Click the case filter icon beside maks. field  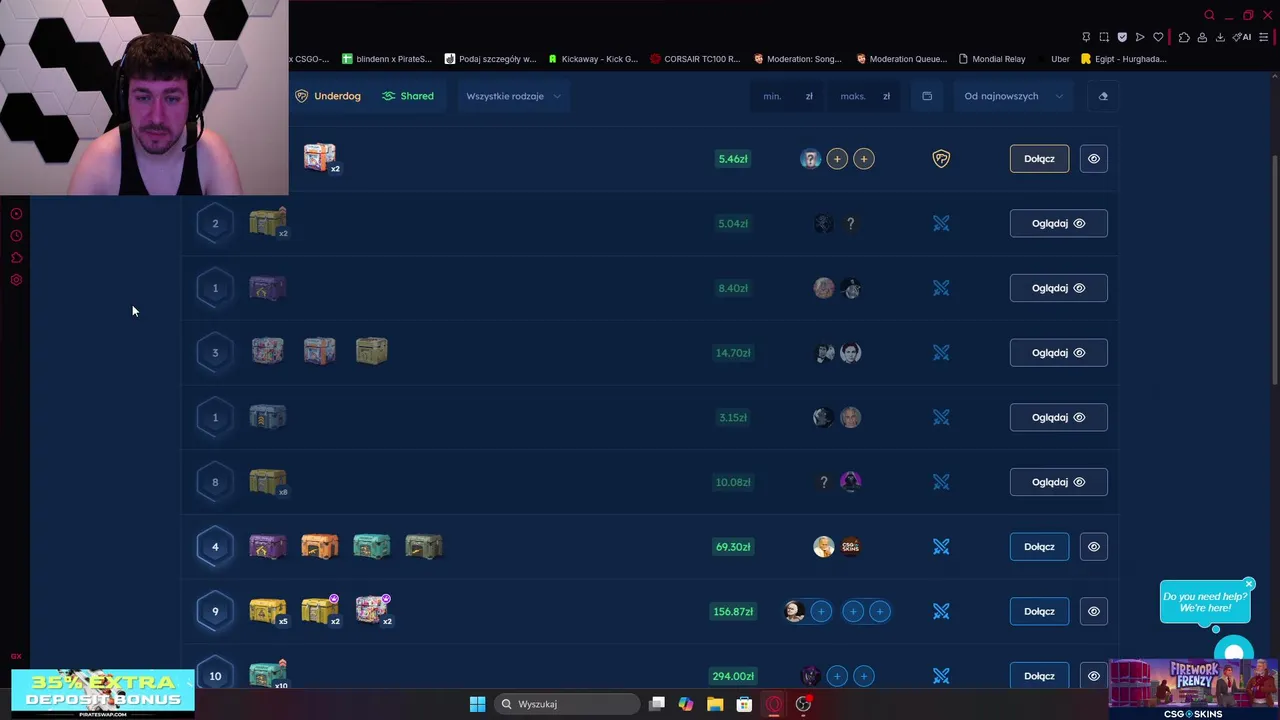tap(927, 96)
